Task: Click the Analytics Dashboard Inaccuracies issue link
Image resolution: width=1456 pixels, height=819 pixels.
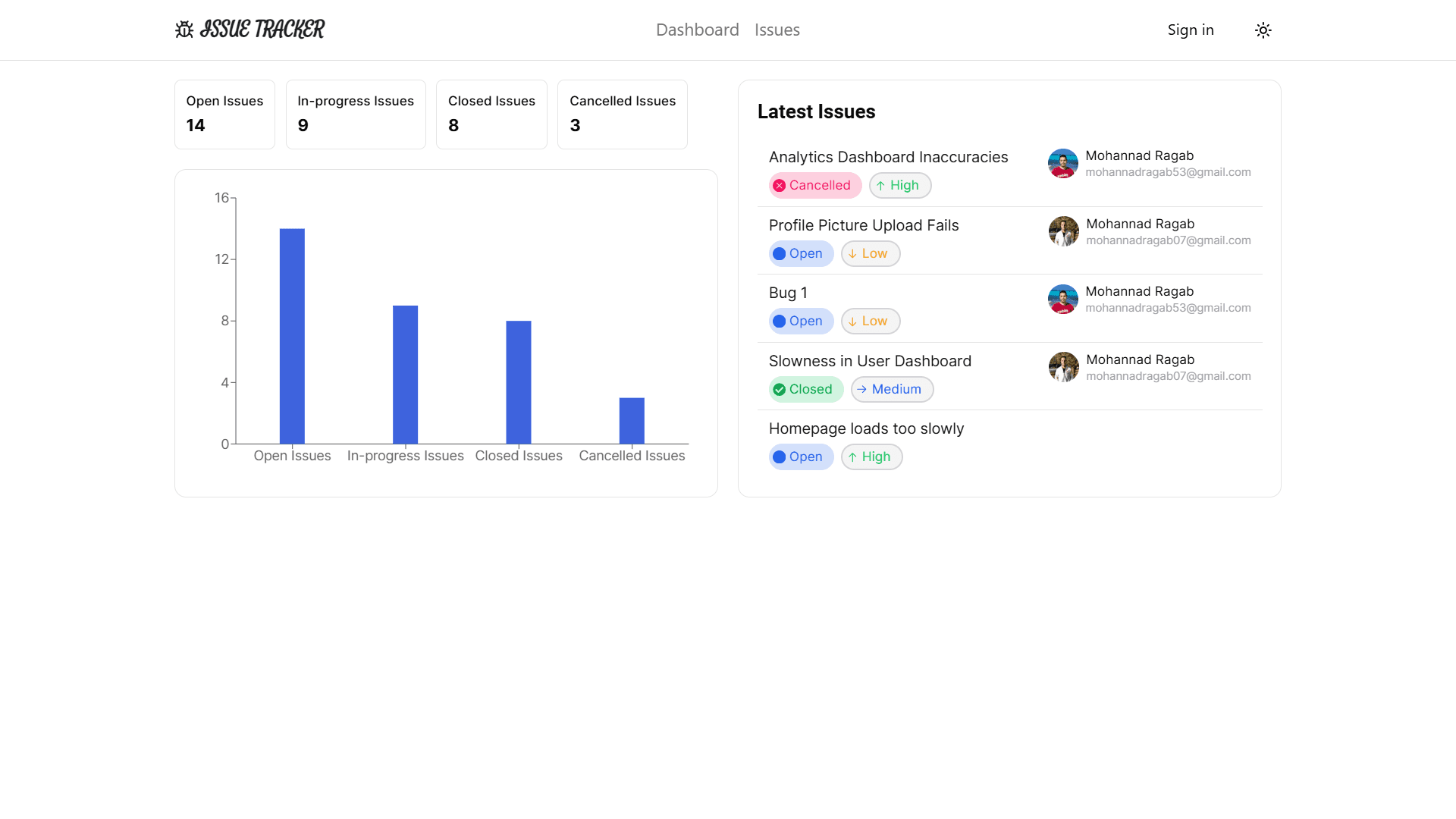Action: pos(888,157)
